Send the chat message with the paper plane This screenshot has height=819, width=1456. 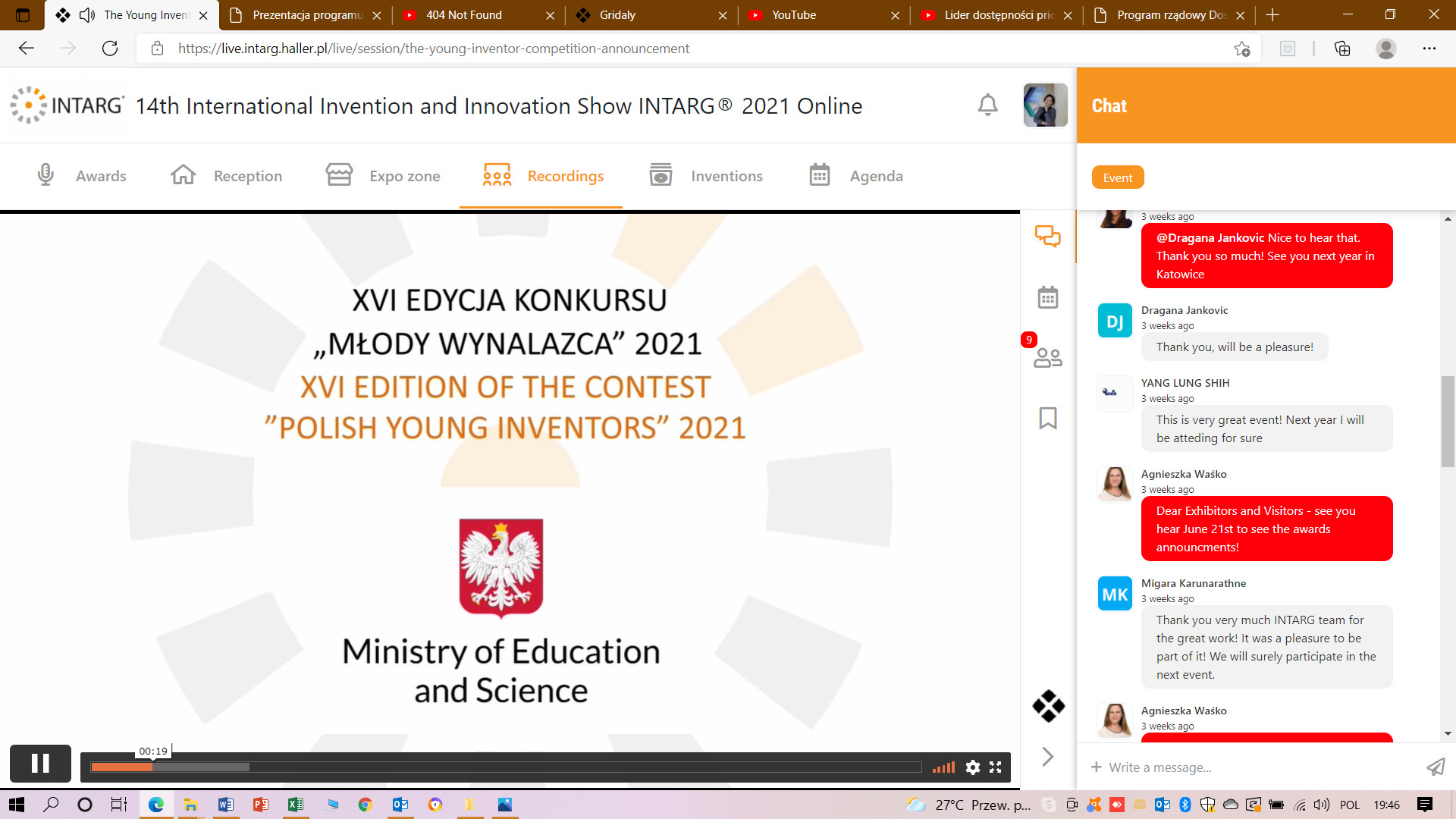point(1436,767)
